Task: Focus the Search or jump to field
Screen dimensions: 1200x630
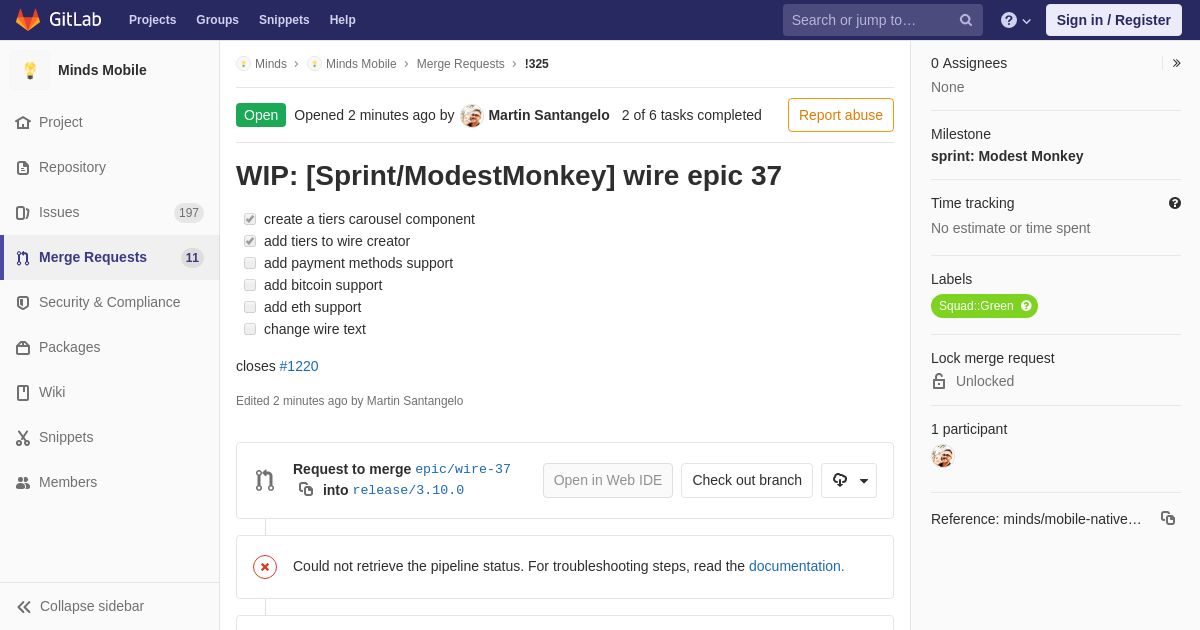Action: pos(870,20)
